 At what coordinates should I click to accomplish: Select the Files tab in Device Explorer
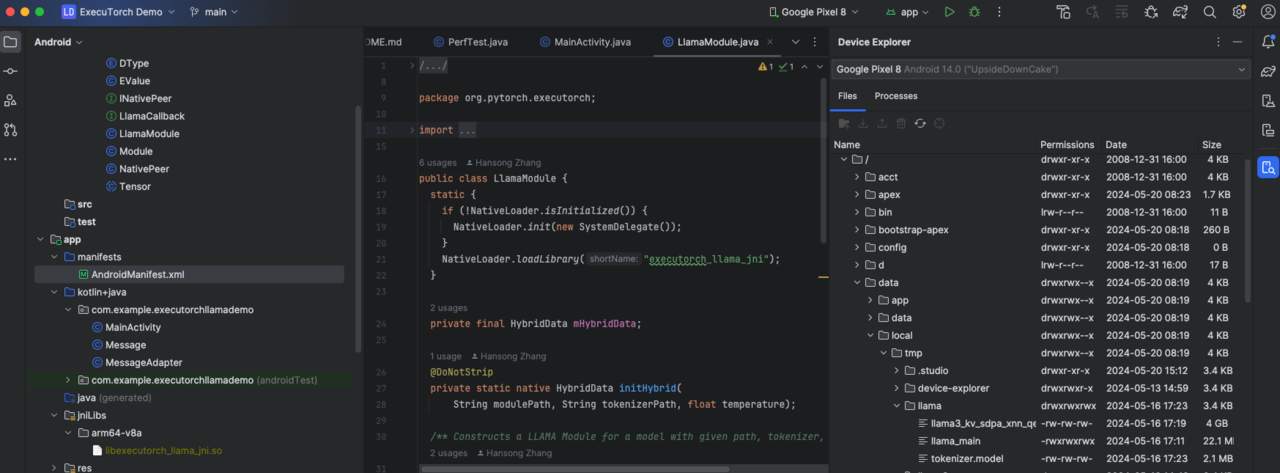(847, 96)
